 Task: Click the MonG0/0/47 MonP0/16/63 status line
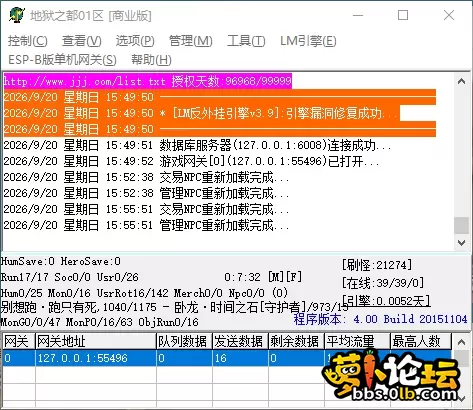tap(99, 322)
